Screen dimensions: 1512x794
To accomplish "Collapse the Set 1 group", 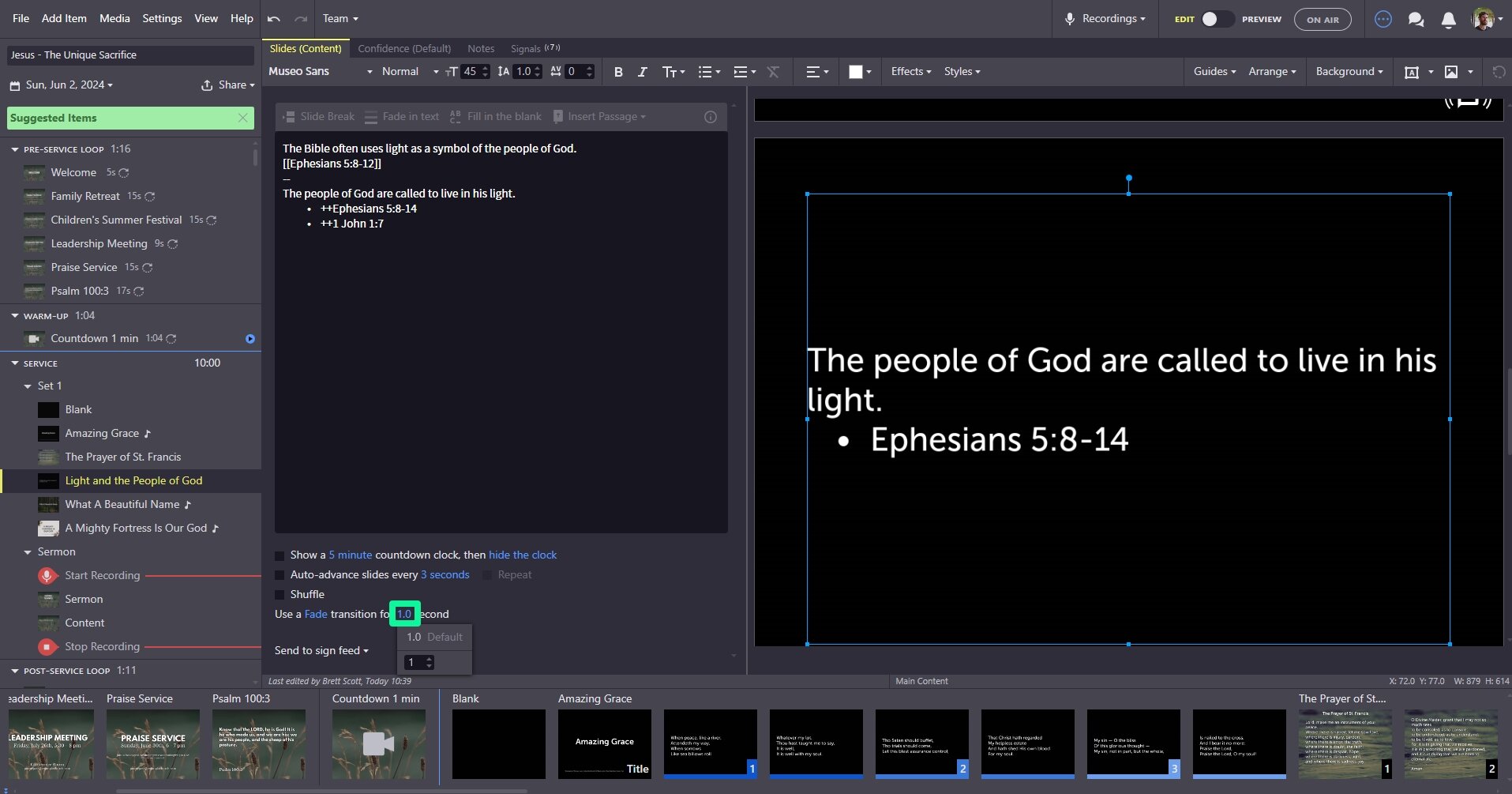I will pos(28,386).
